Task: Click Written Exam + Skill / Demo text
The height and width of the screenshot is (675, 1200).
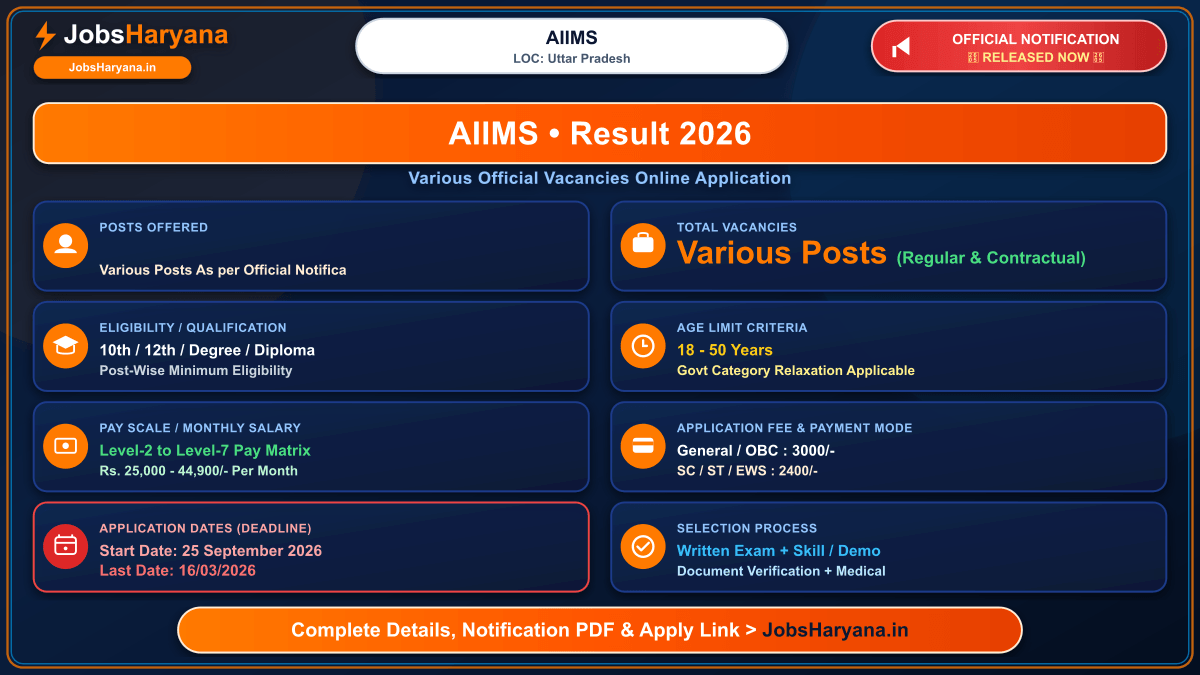Action: click(779, 550)
